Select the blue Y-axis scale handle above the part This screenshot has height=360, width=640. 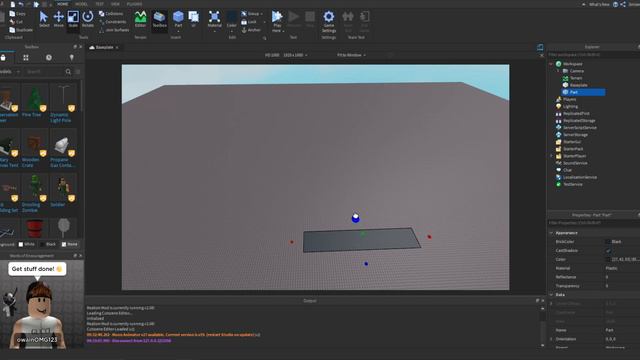pyautogui.click(x=356, y=218)
